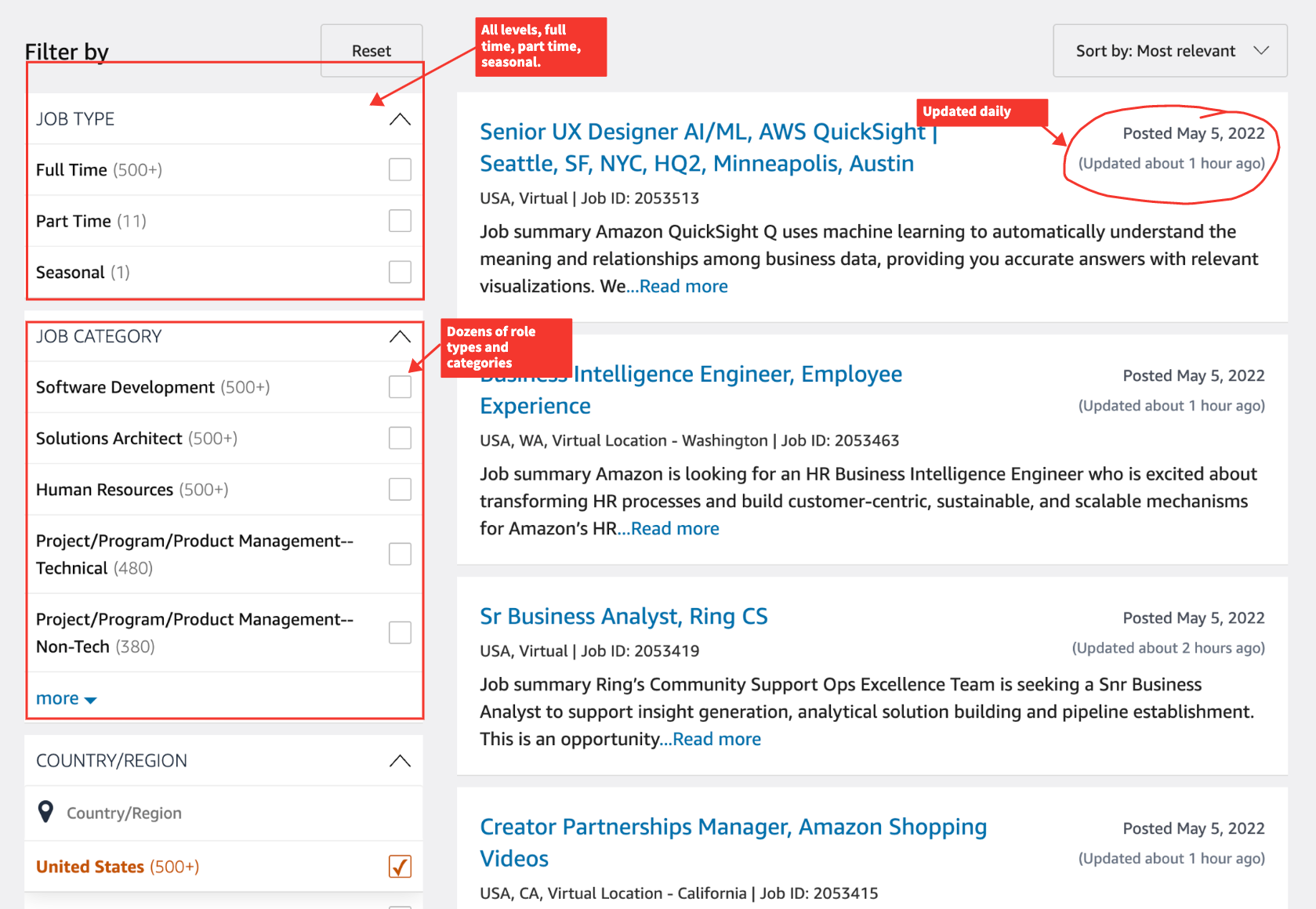Click the JOB CATEGORY heading text
Image resolution: width=1316 pixels, height=909 pixels.
[x=99, y=337]
